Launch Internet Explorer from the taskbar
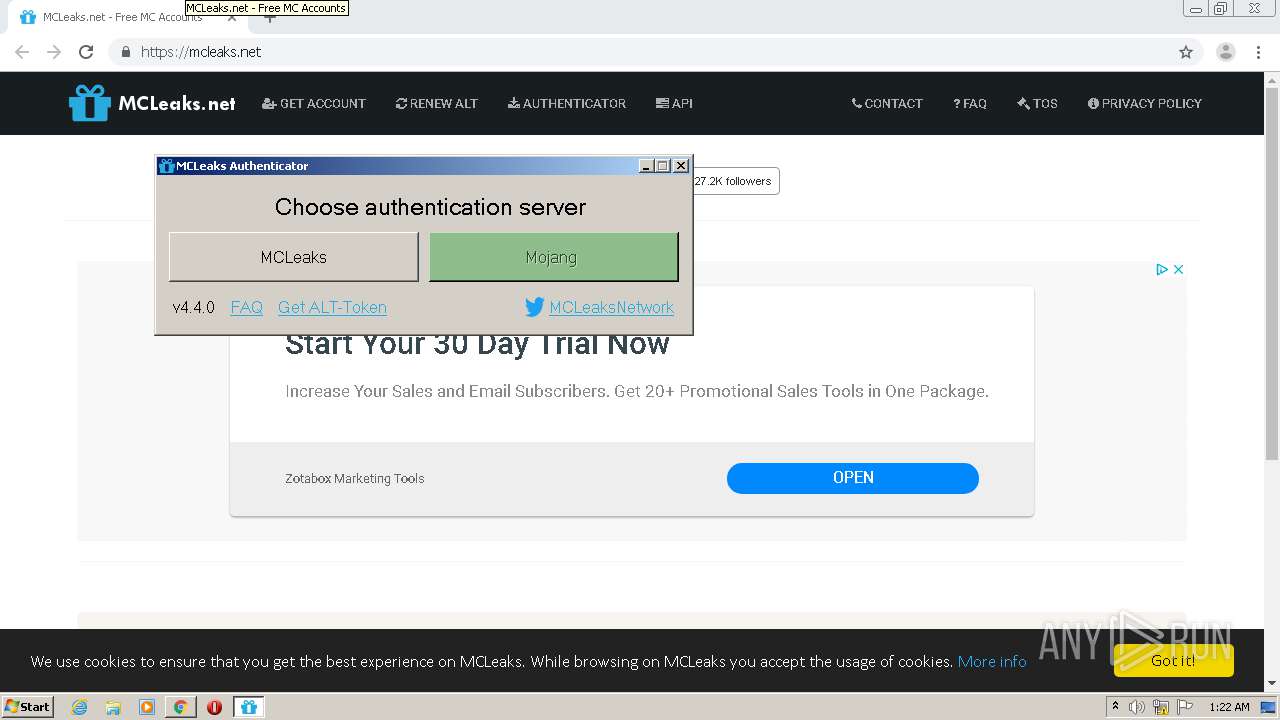The width and height of the screenshot is (1280, 720). pyautogui.click(x=79, y=707)
